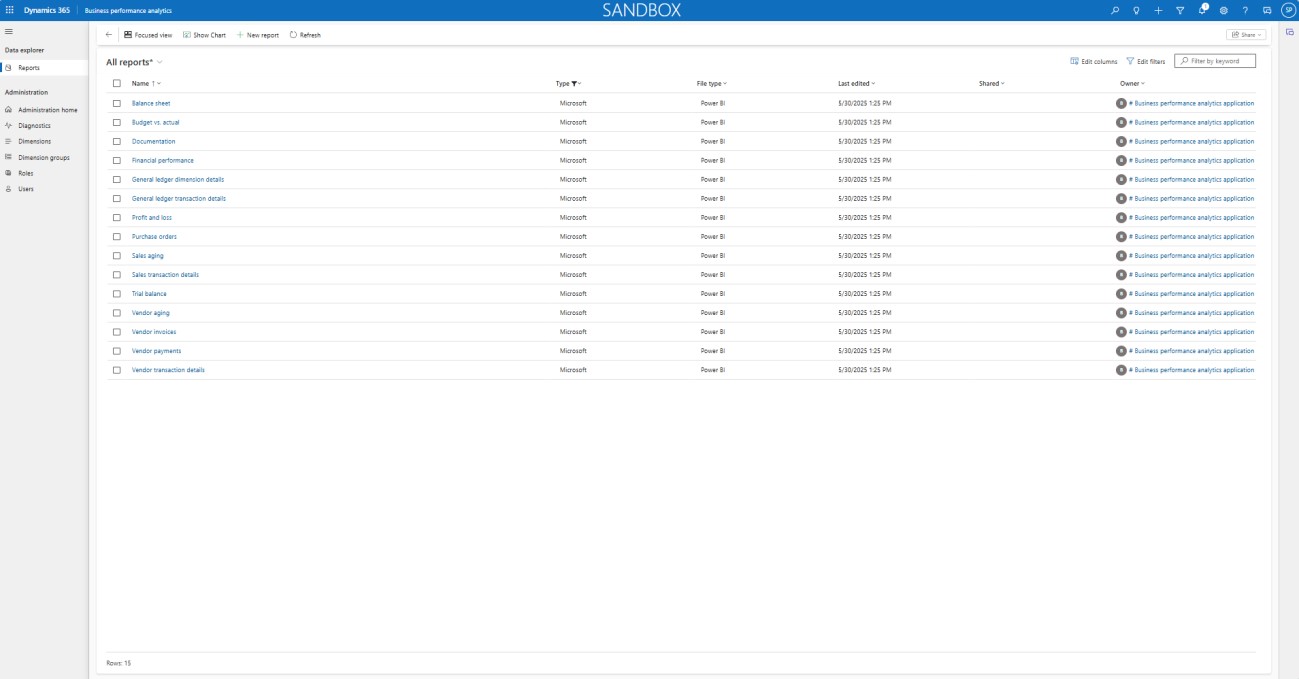
Task: Toggle the select-all checkbox in header
Action: pyautogui.click(x=117, y=83)
